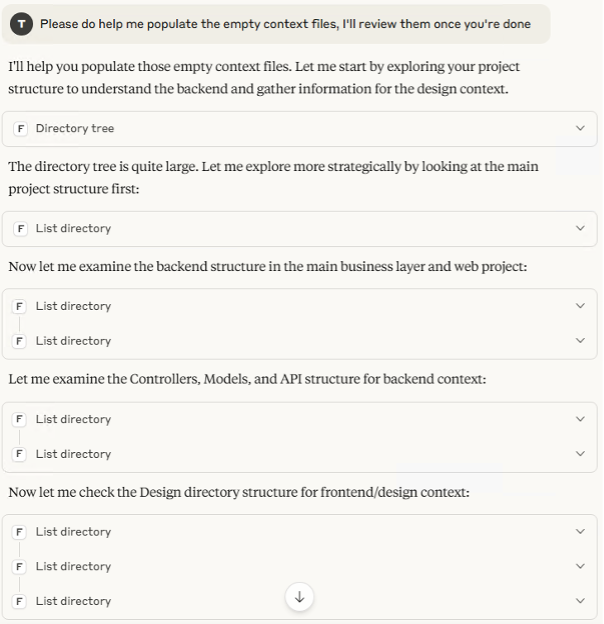604x624 pixels.
Task: Click F icon of first List directory under "Design directory"
Action: click(21, 532)
